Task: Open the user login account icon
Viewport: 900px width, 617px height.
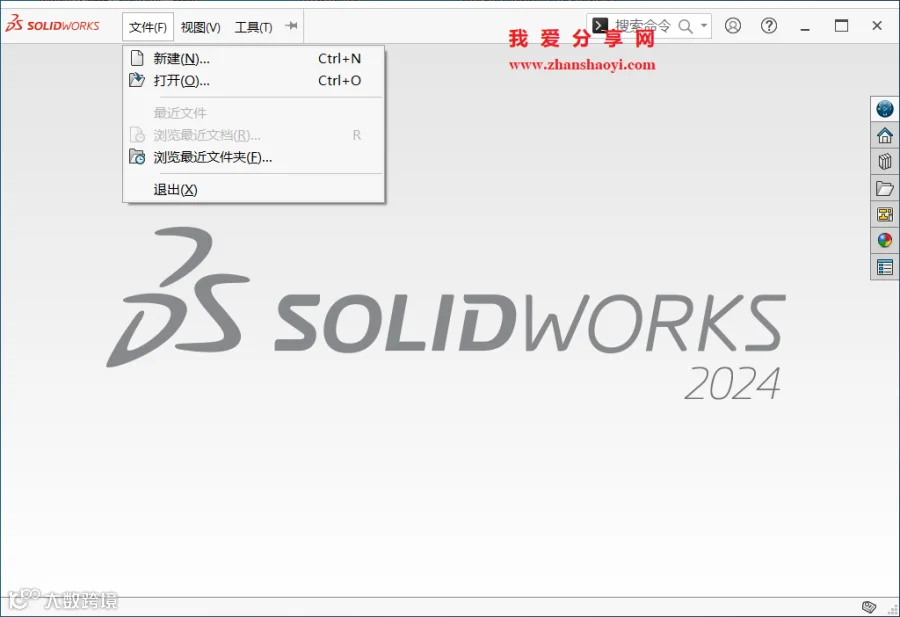Action: click(x=732, y=25)
